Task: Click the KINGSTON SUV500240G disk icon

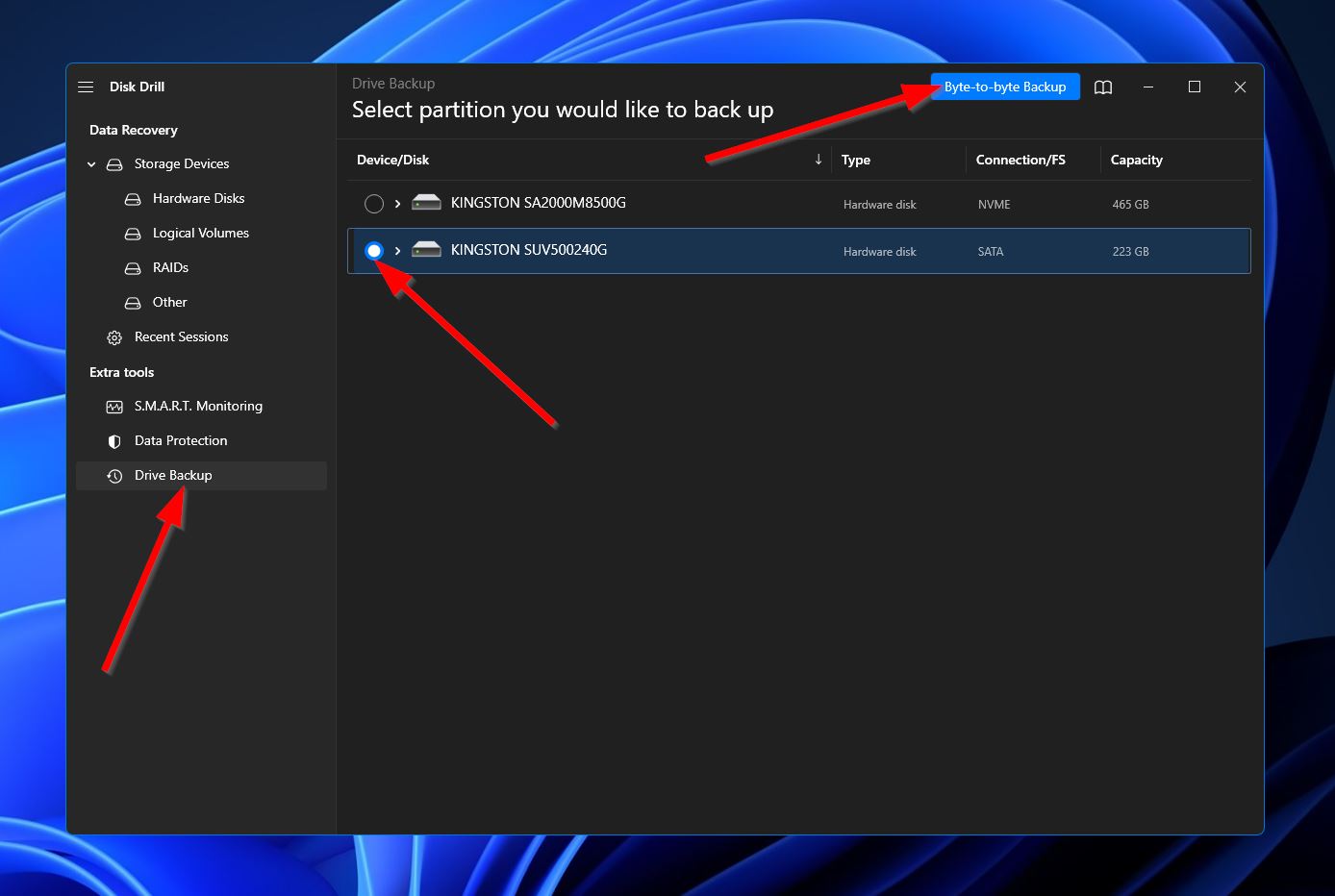Action: click(426, 249)
